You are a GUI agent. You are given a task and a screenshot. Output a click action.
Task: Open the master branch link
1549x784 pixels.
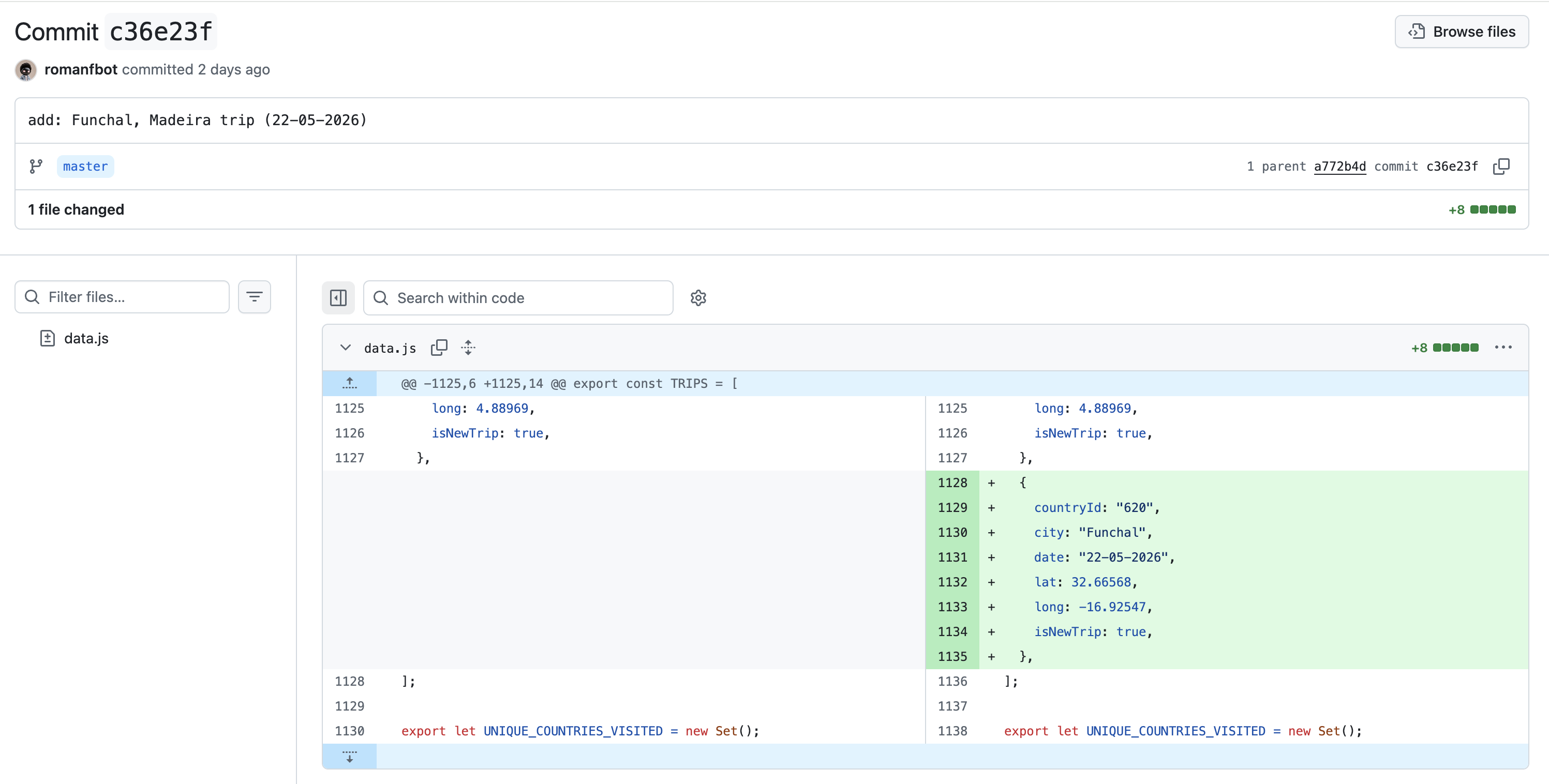(x=85, y=167)
